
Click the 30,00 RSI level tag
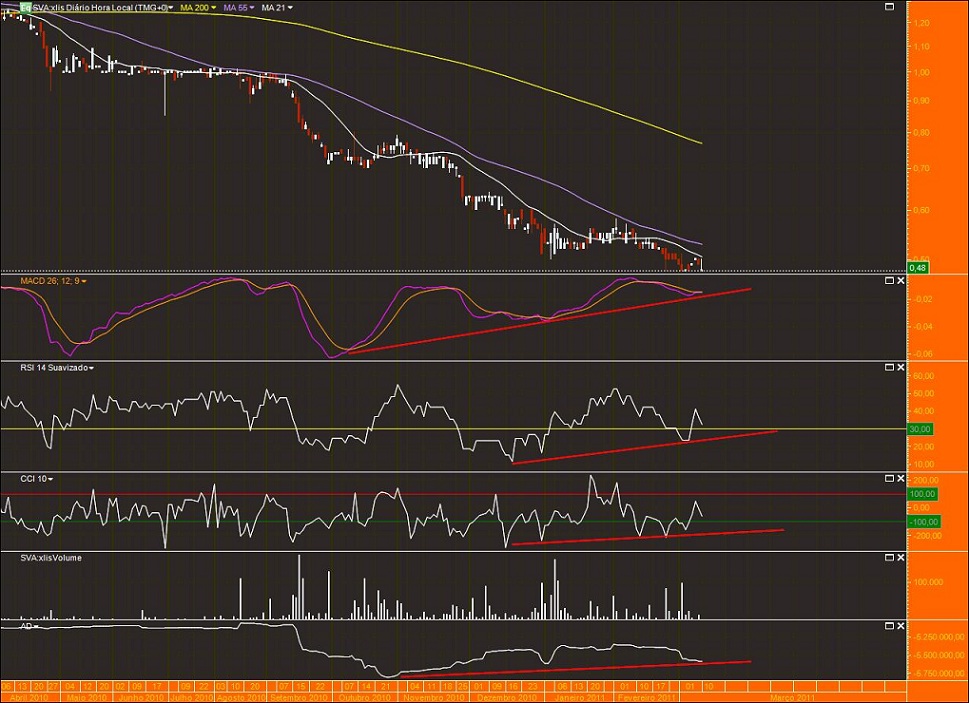[920, 429]
